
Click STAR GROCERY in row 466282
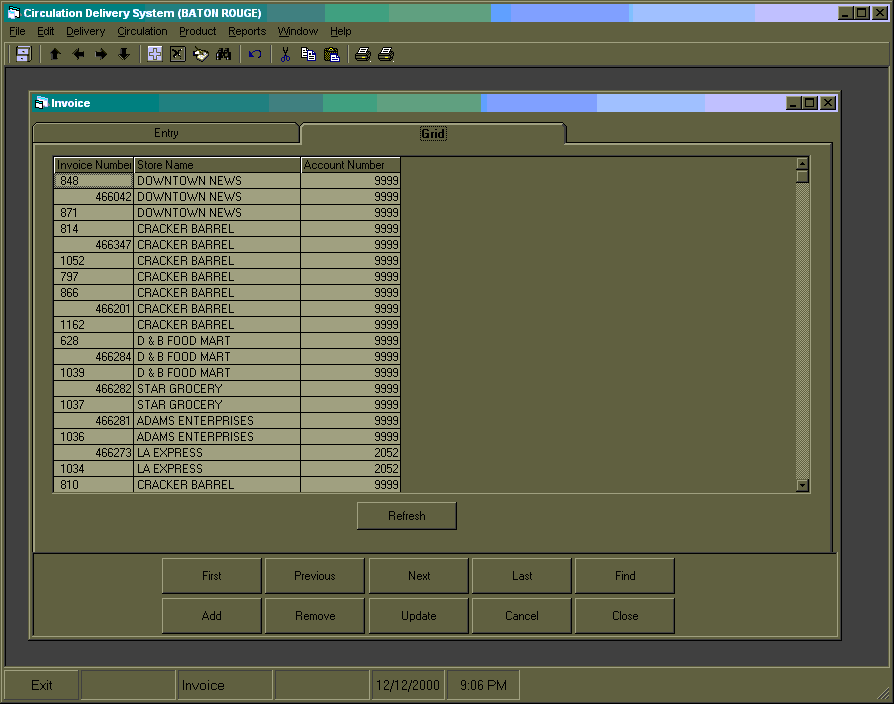point(217,389)
